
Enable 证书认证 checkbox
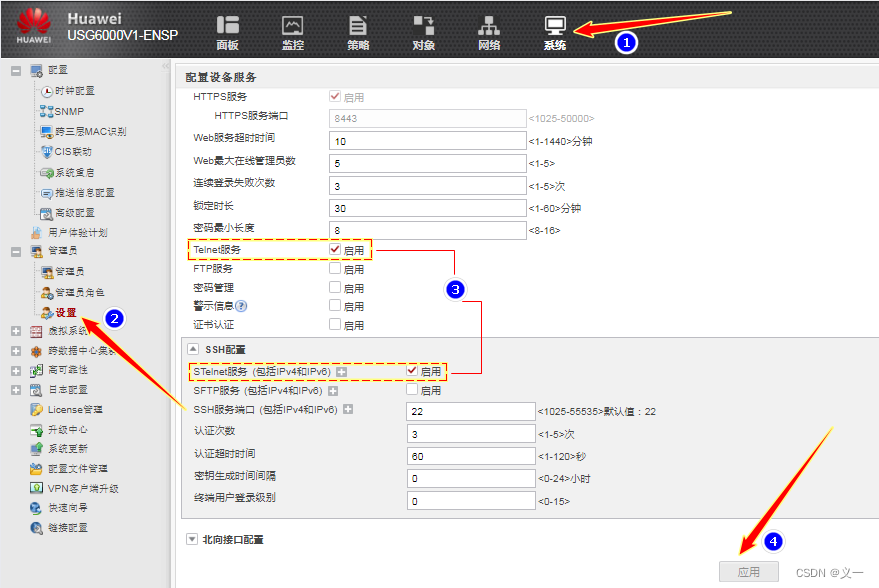pos(335,324)
